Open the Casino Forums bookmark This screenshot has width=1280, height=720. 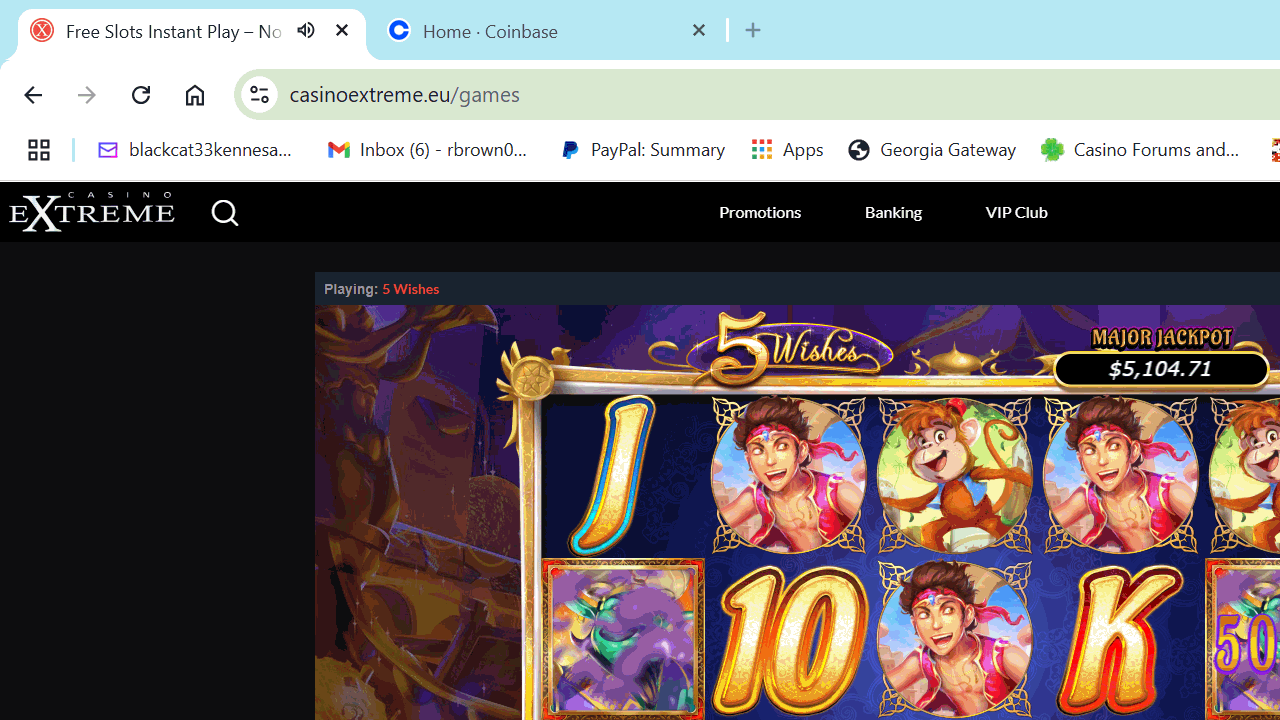coord(1141,149)
